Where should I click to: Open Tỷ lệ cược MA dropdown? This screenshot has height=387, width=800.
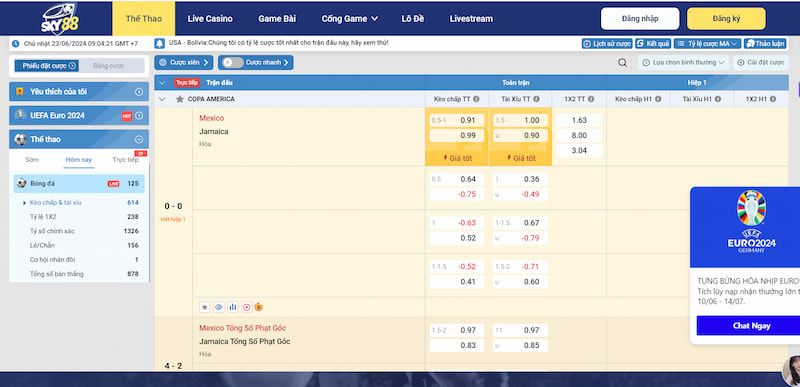coord(707,44)
